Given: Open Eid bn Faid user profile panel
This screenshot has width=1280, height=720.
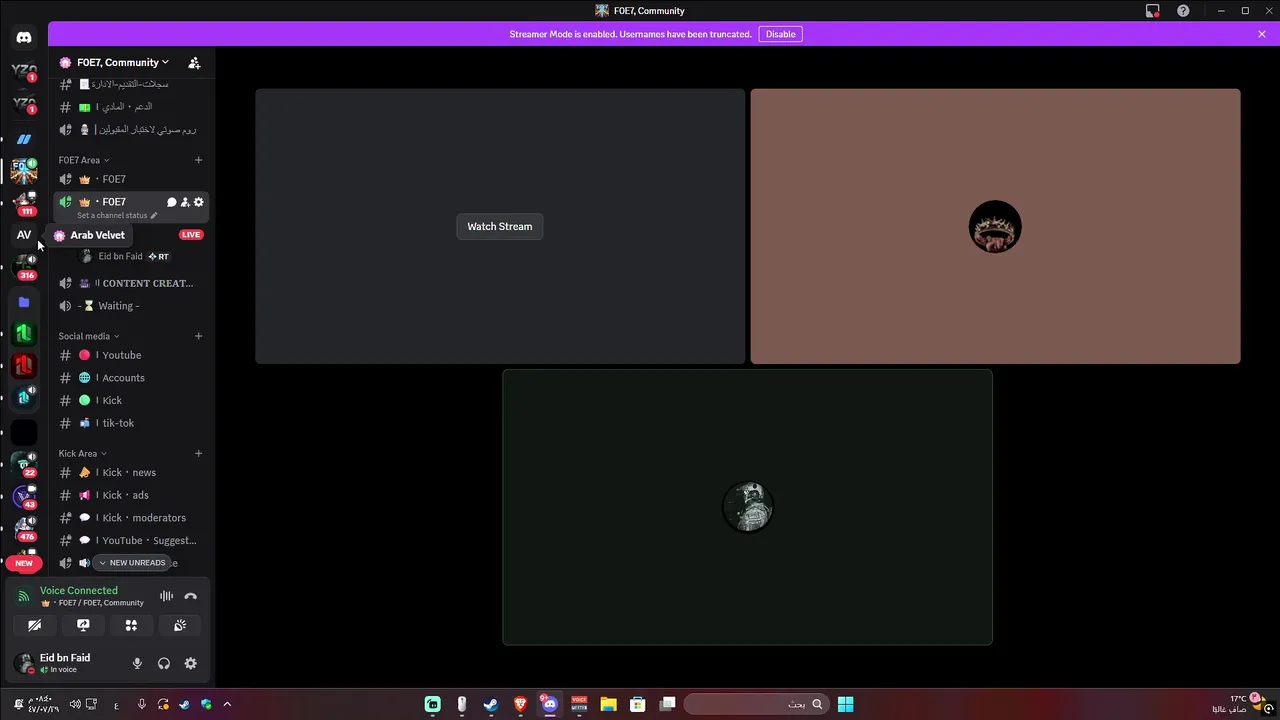Looking at the screenshot, I should [65, 663].
